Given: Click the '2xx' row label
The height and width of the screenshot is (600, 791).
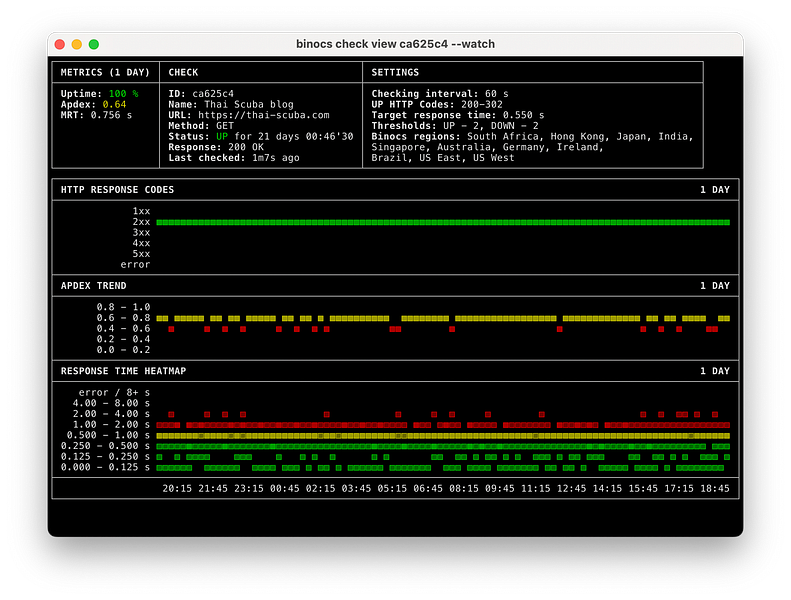Looking at the screenshot, I should (x=141, y=222).
